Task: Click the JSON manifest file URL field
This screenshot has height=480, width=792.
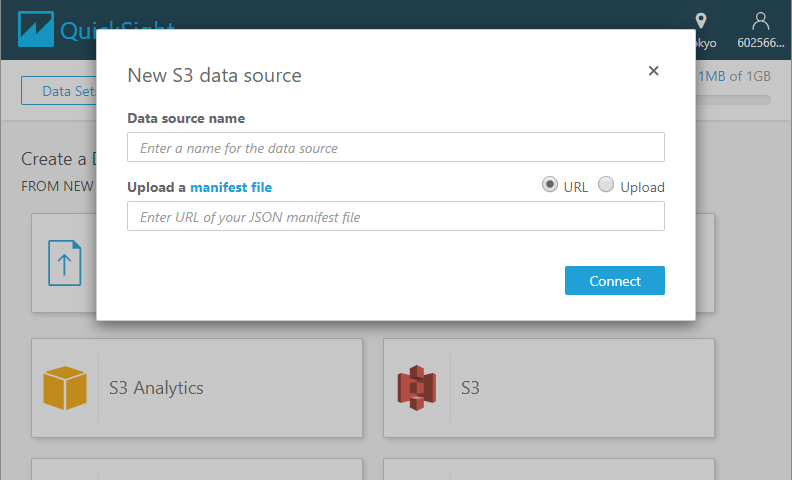Action: (395, 217)
